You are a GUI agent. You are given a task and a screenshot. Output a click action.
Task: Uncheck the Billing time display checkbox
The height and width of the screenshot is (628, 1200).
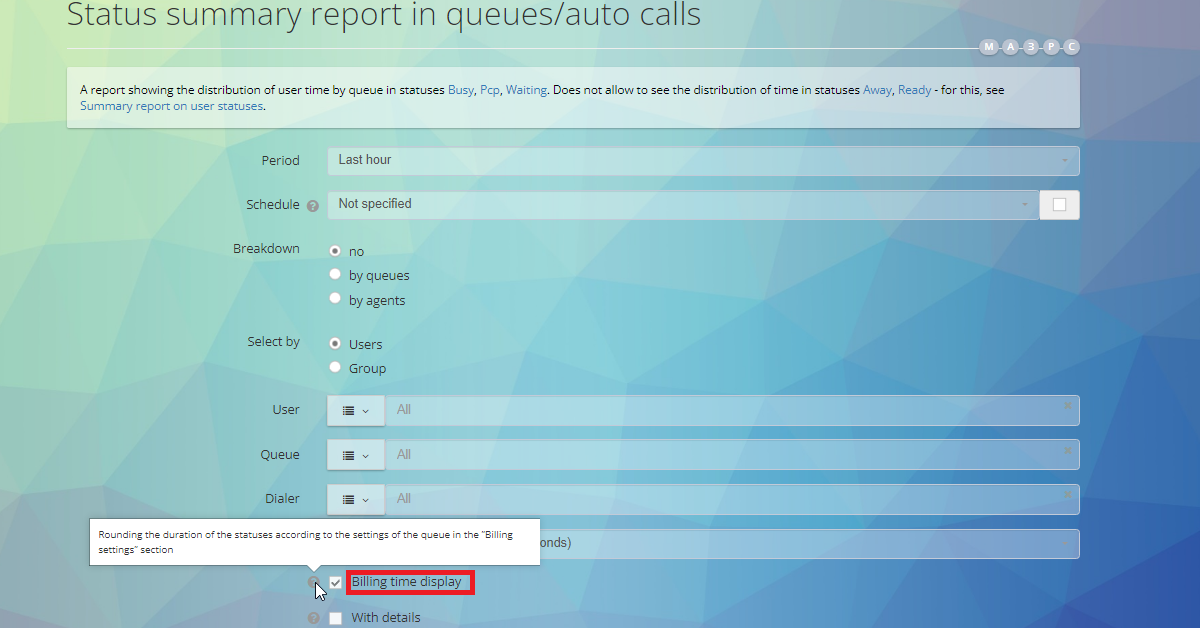[x=336, y=582]
